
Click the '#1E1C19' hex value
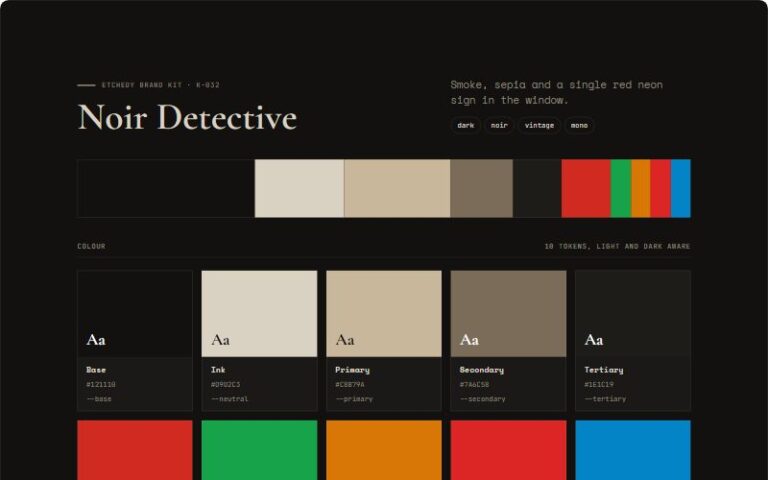[599, 384]
